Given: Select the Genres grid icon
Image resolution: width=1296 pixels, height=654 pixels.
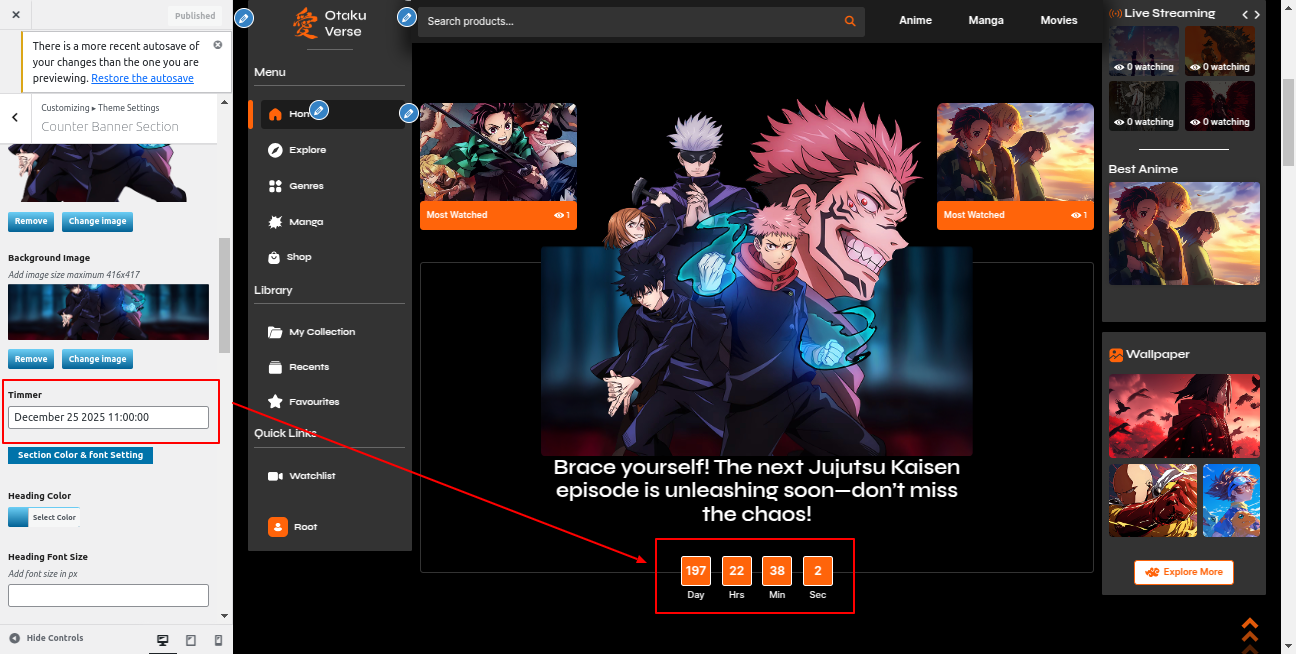Looking at the screenshot, I should point(275,186).
